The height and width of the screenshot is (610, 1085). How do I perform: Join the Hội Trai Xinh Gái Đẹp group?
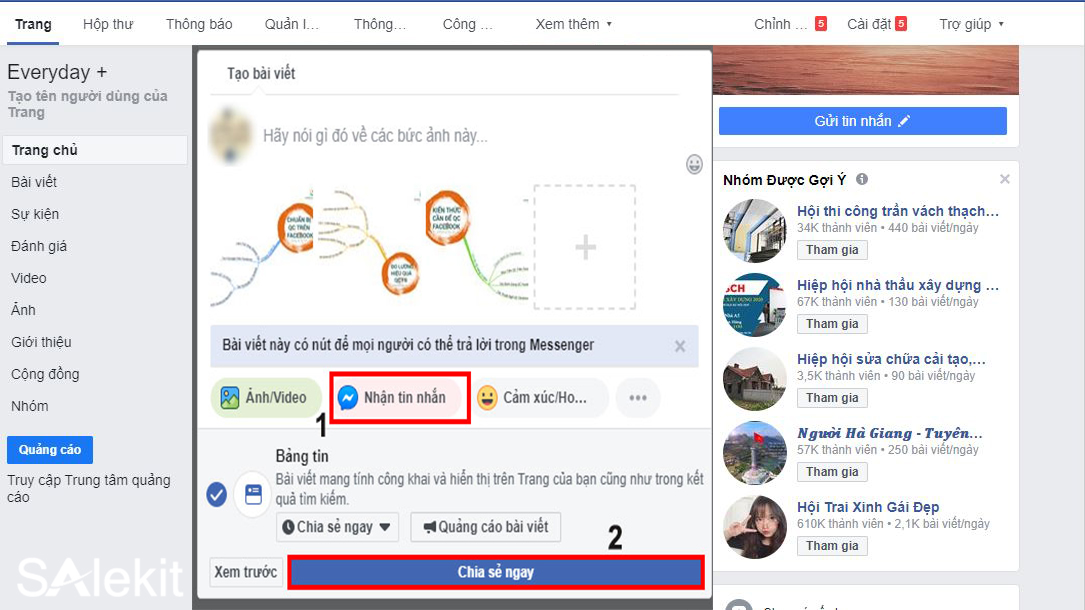coord(831,545)
